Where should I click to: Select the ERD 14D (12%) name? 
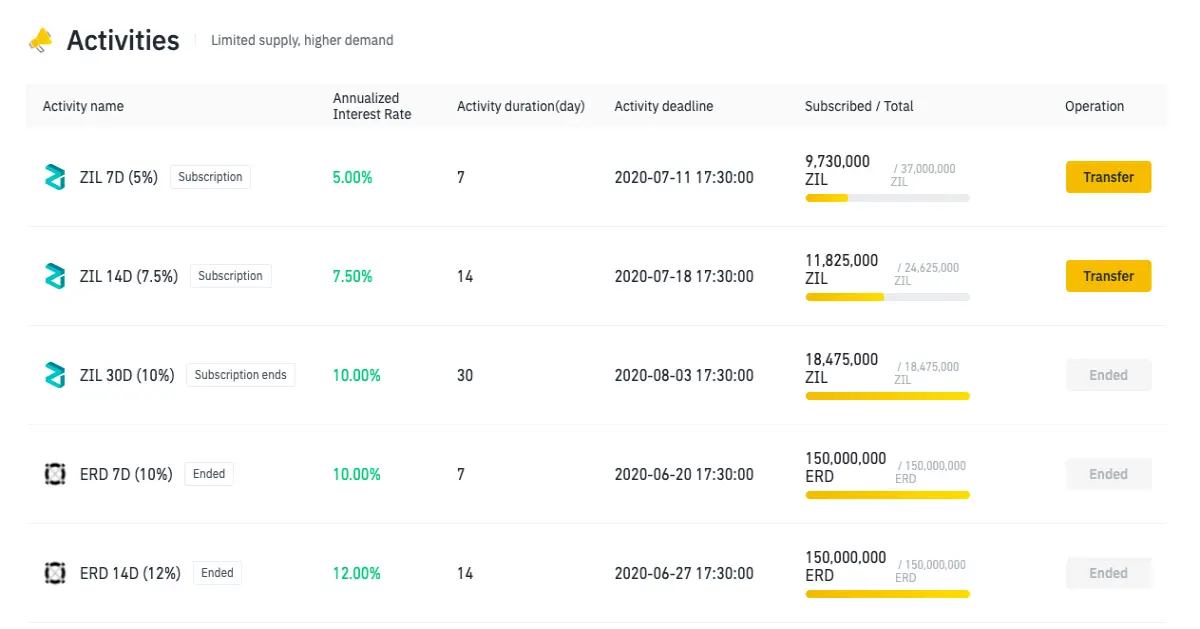[130, 573]
